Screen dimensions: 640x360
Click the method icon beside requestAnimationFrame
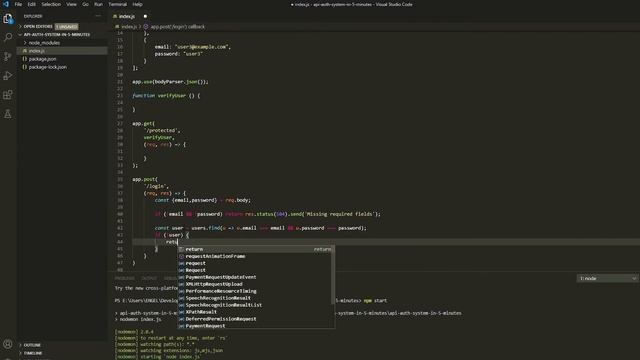[x=182, y=256]
